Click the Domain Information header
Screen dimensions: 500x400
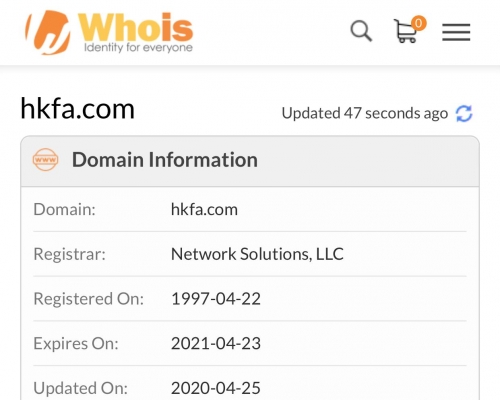pos(165,159)
